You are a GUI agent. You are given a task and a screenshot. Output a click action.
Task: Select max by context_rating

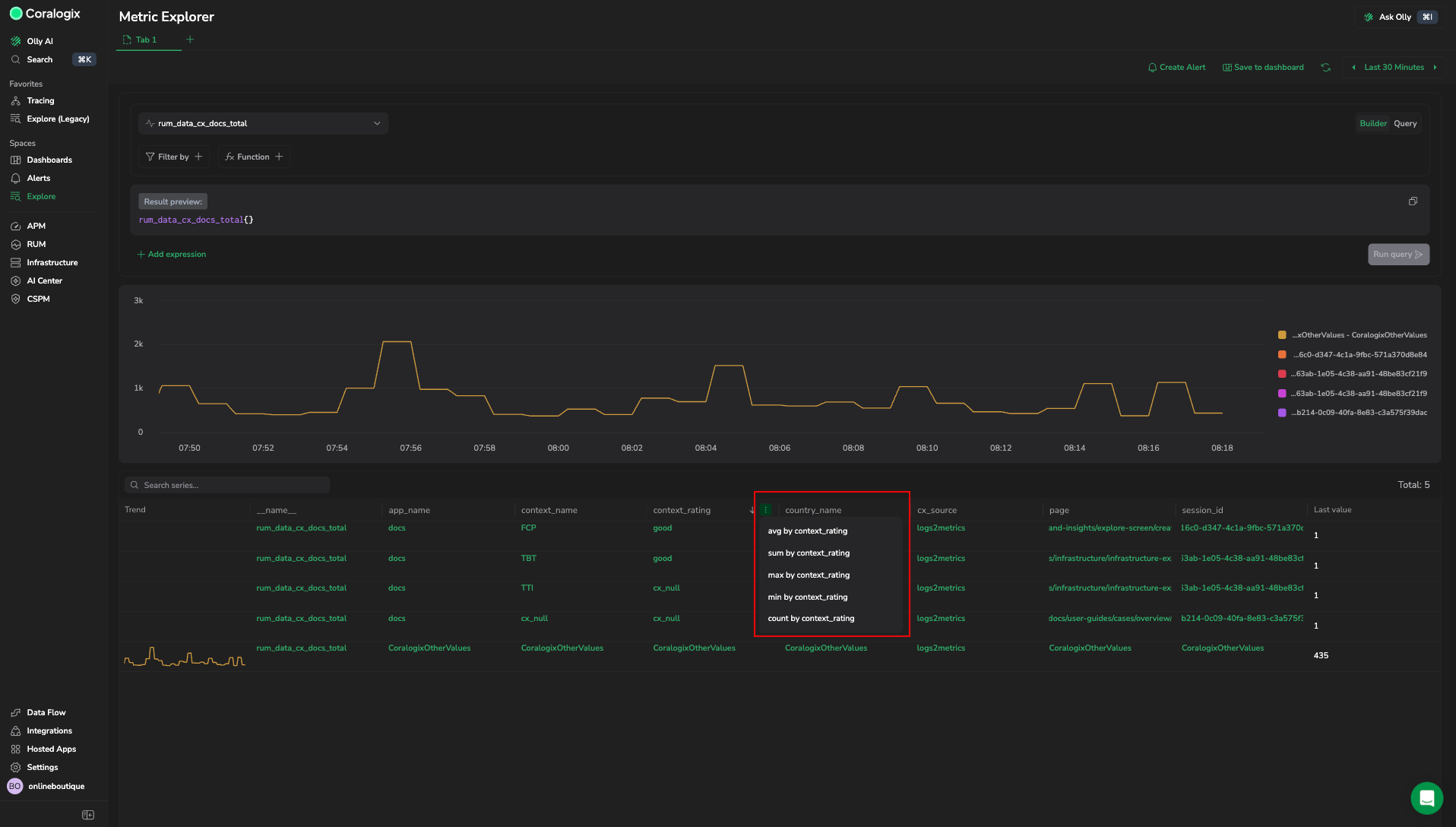(809, 575)
